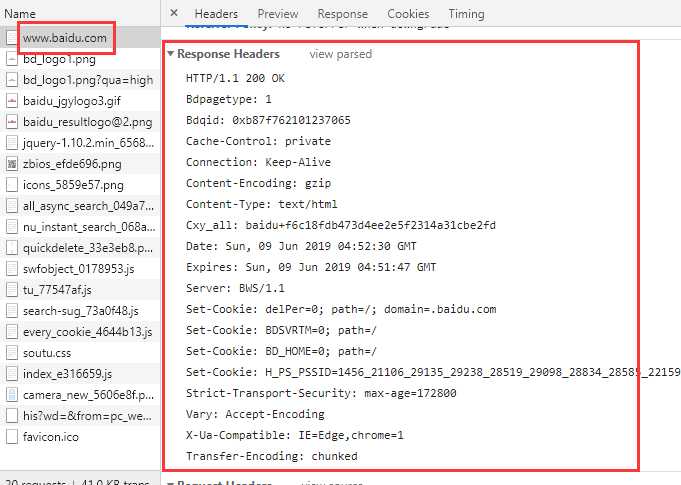Select the jquery-1.10.2.min_6568 request
Screen dimensions: 681x485
[x=88, y=143]
